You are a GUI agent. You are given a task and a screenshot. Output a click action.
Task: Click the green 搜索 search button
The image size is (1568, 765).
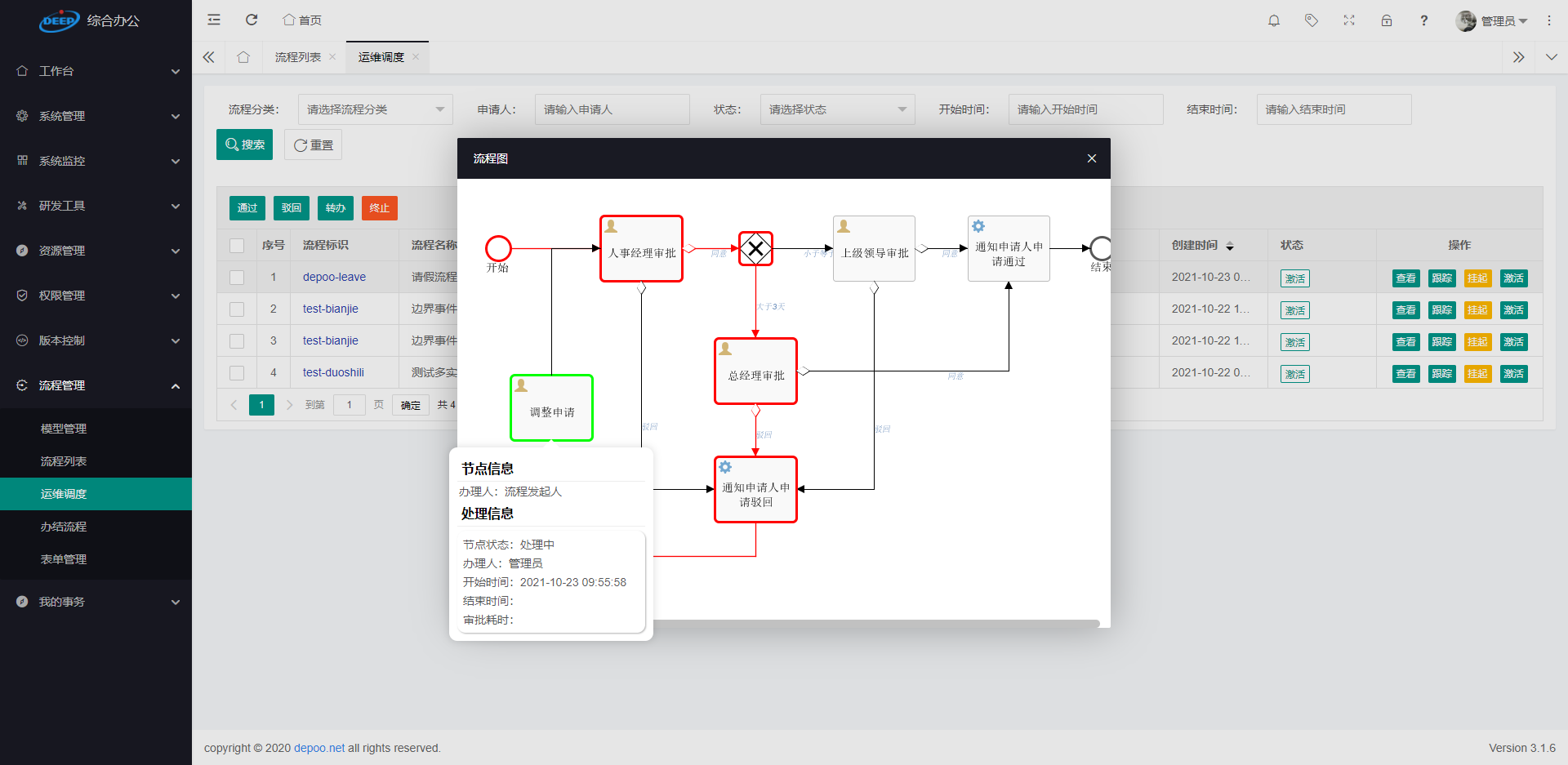coord(244,145)
